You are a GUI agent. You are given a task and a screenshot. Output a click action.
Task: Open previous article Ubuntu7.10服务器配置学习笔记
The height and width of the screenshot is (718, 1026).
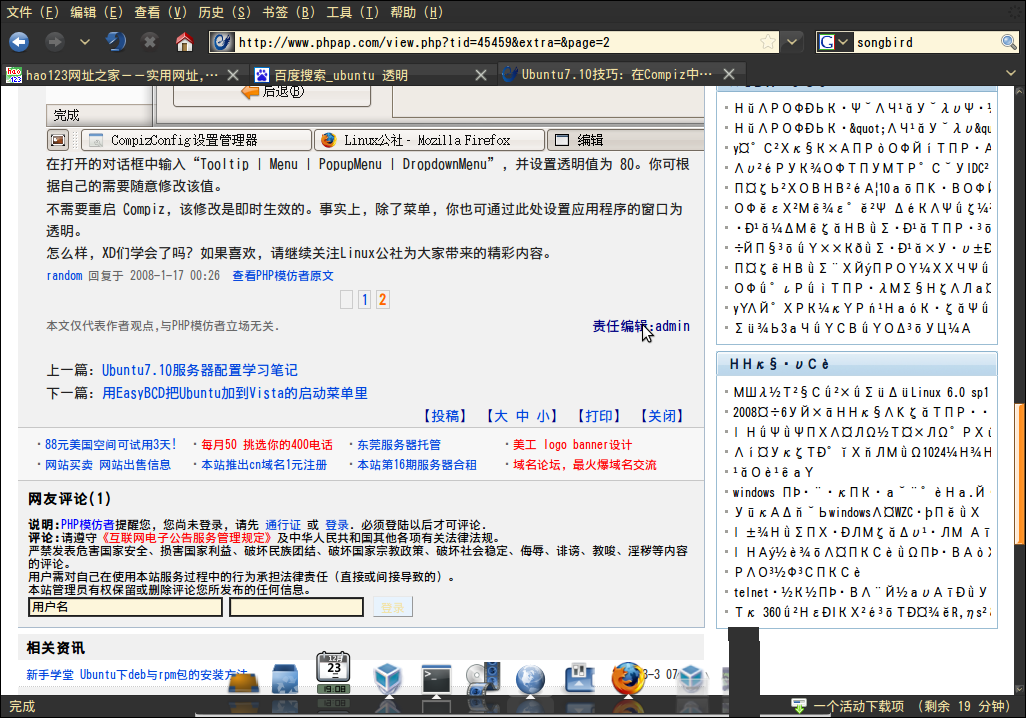(x=200, y=370)
